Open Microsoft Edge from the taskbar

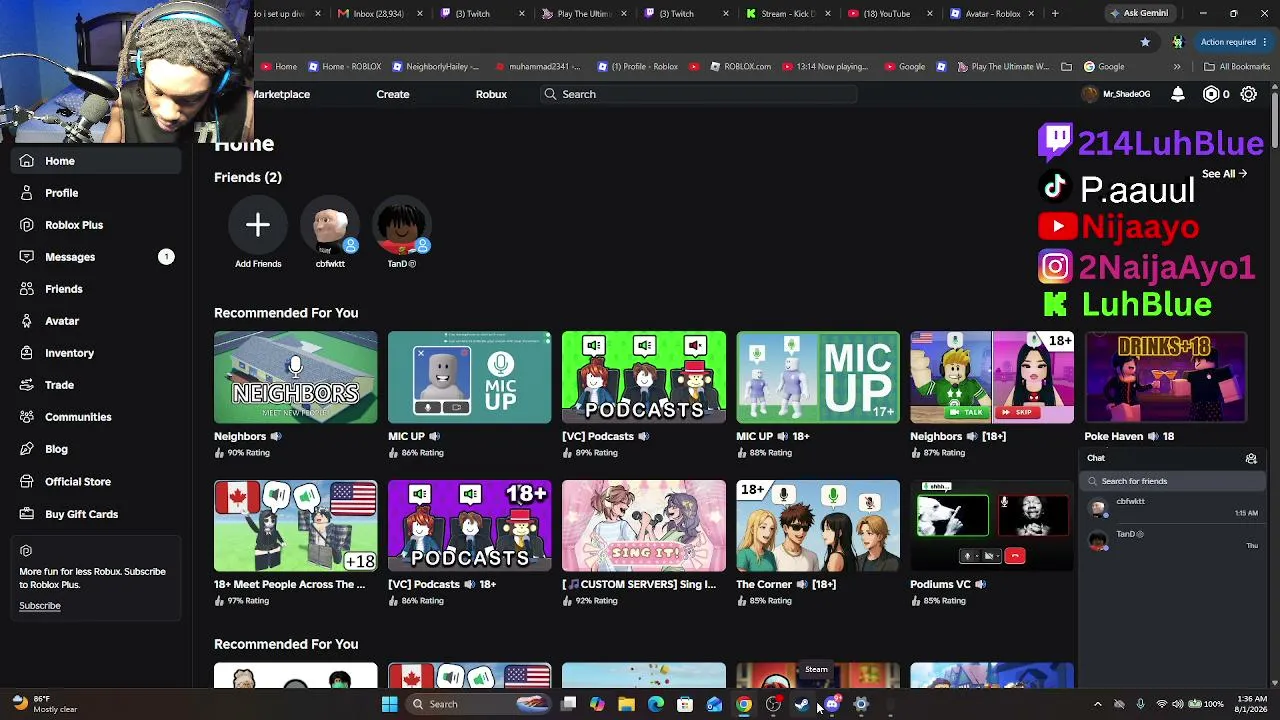656,704
